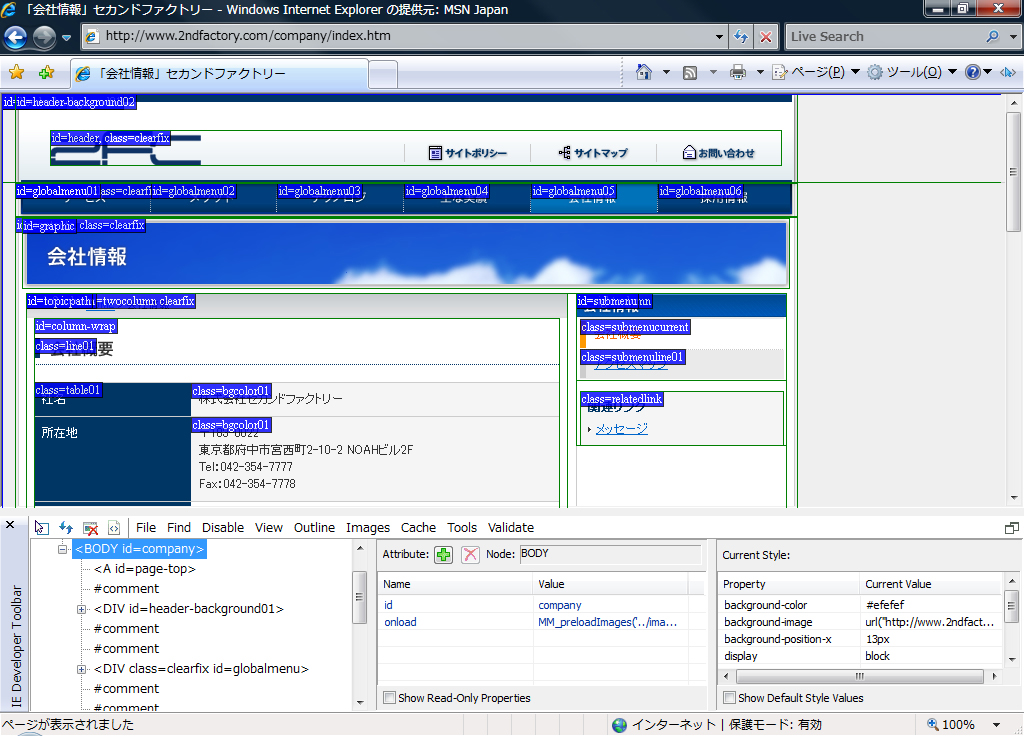Image resolution: width=1024 pixels, height=736 pixels.
Task: Enable Show Read-Only Properties checkbox
Action: [x=389, y=697]
